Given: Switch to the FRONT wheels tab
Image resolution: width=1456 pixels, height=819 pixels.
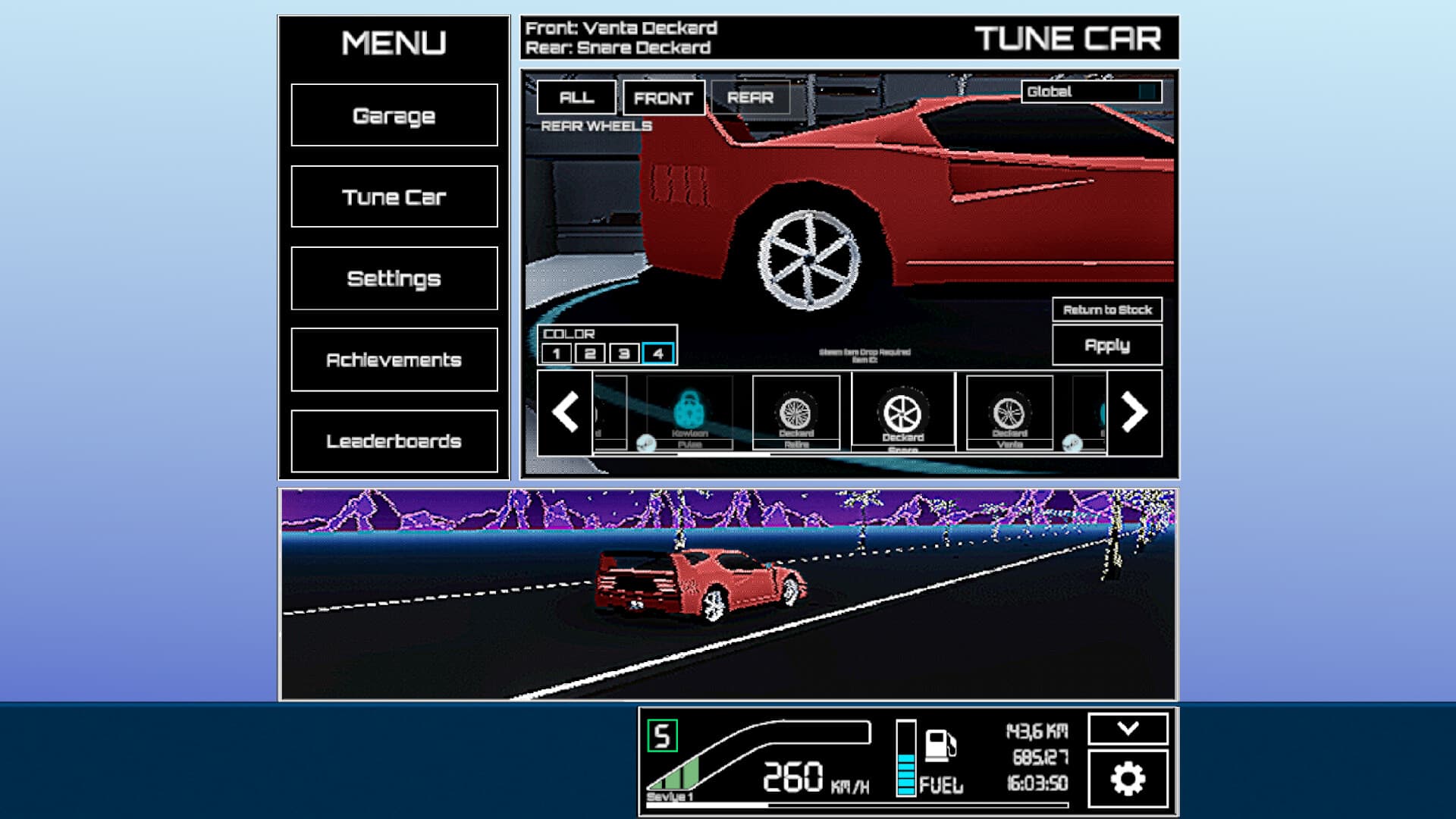Looking at the screenshot, I should 664,97.
